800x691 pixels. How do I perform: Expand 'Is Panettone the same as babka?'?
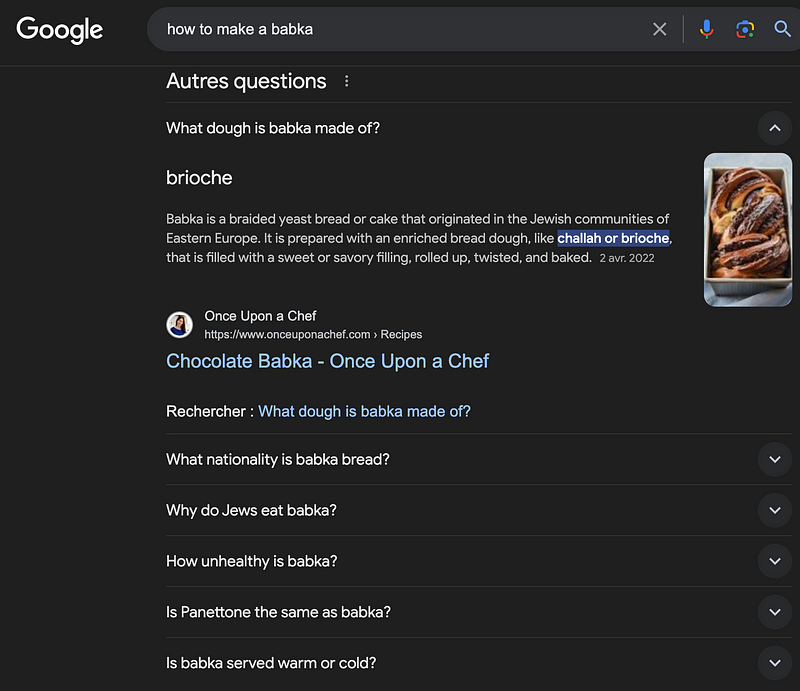(x=774, y=612)
